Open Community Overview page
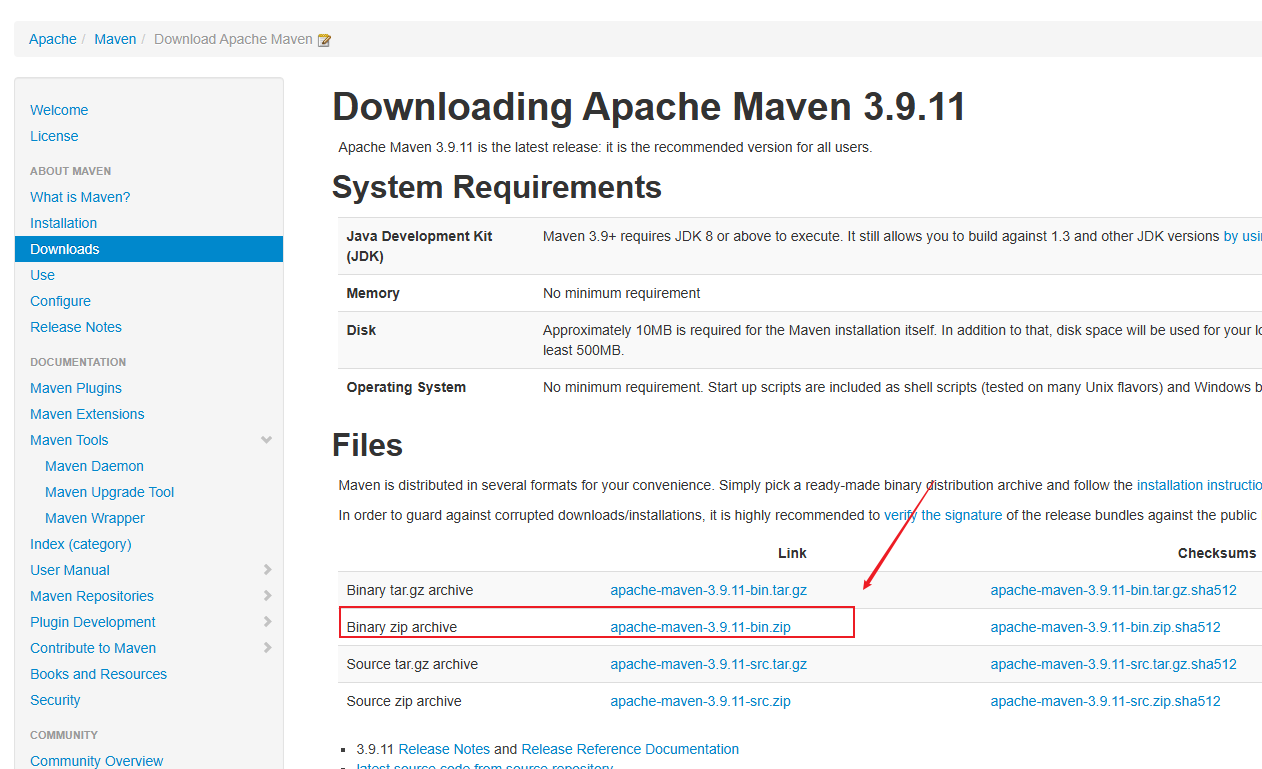Image resolution: width=1262 pixels, height=769 pixels. [x=96, y=761]
